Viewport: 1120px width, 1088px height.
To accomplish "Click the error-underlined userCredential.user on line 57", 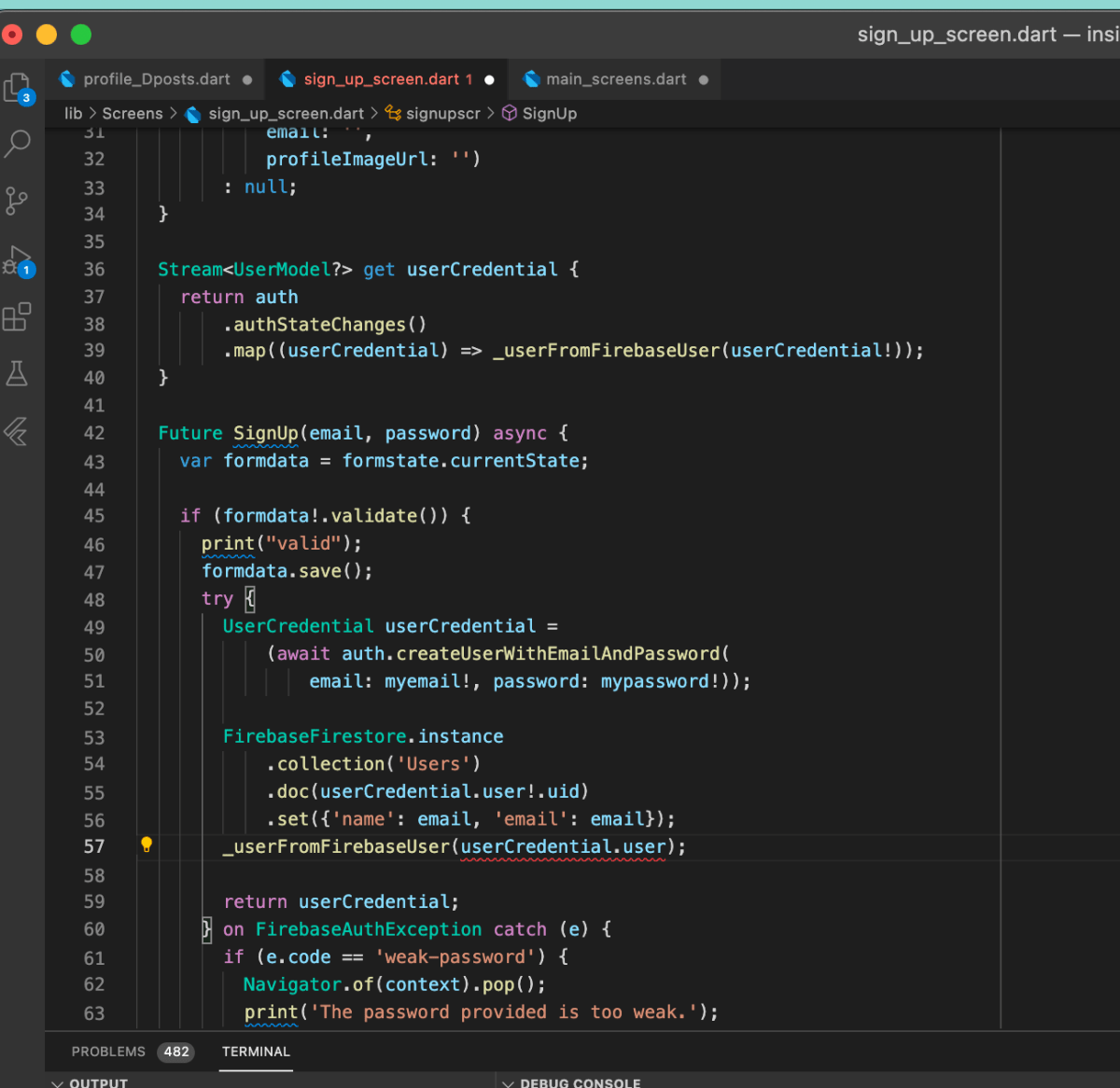I will [x=564, y=847].
